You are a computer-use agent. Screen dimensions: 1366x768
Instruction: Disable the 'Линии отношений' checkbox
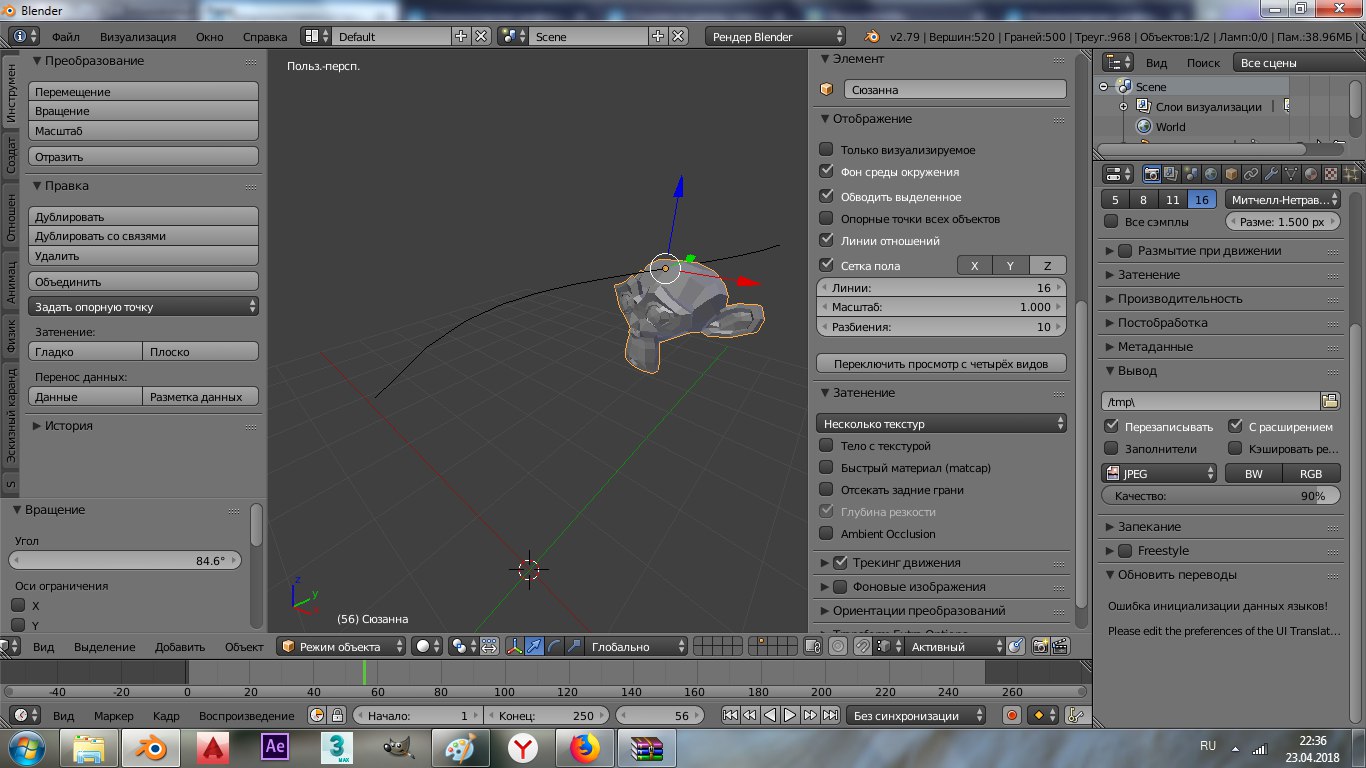pyautogui.click(x=826, y=241)
